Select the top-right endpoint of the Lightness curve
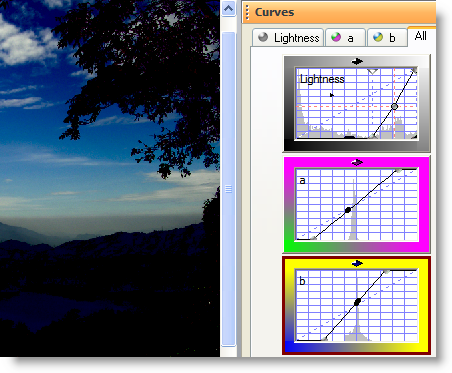The width and height of the screenshot is (452, 373). pyautogui.click(x=414, y=70)
